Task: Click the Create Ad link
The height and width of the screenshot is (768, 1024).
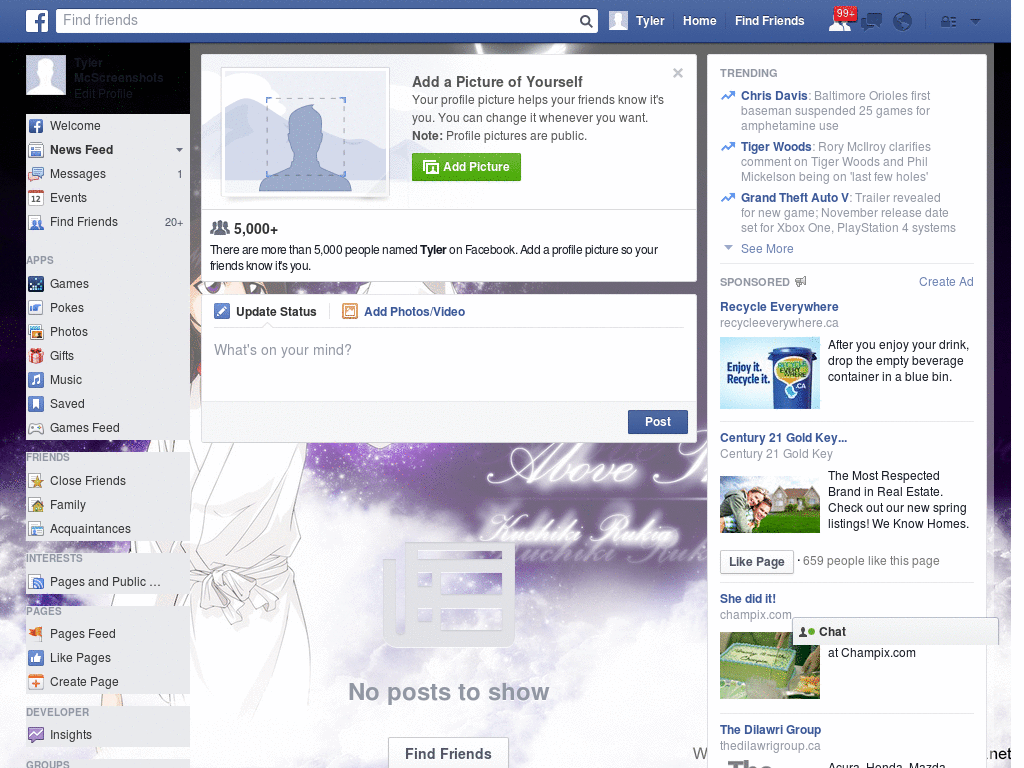Action: pos(946,281)
